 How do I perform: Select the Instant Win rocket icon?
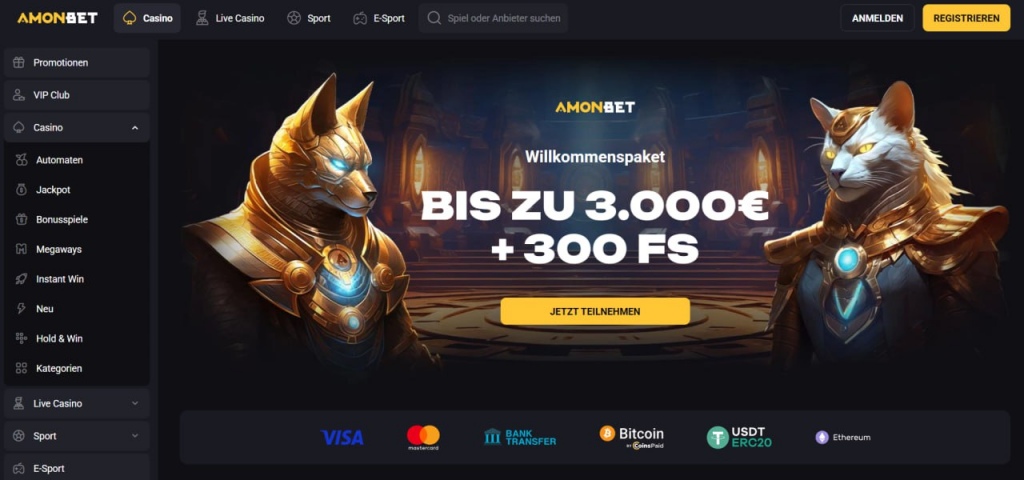[22, 279]
